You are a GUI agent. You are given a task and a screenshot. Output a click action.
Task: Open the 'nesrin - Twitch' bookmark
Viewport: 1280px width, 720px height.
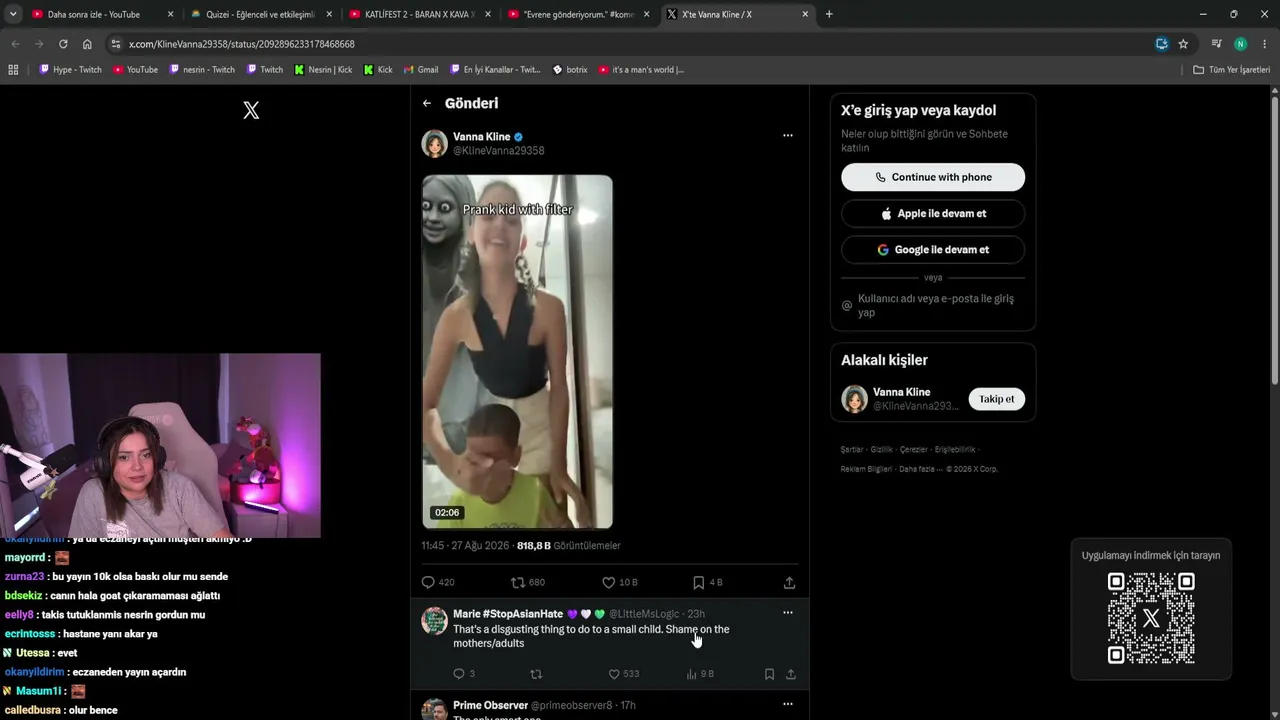[x=202, y=70]
